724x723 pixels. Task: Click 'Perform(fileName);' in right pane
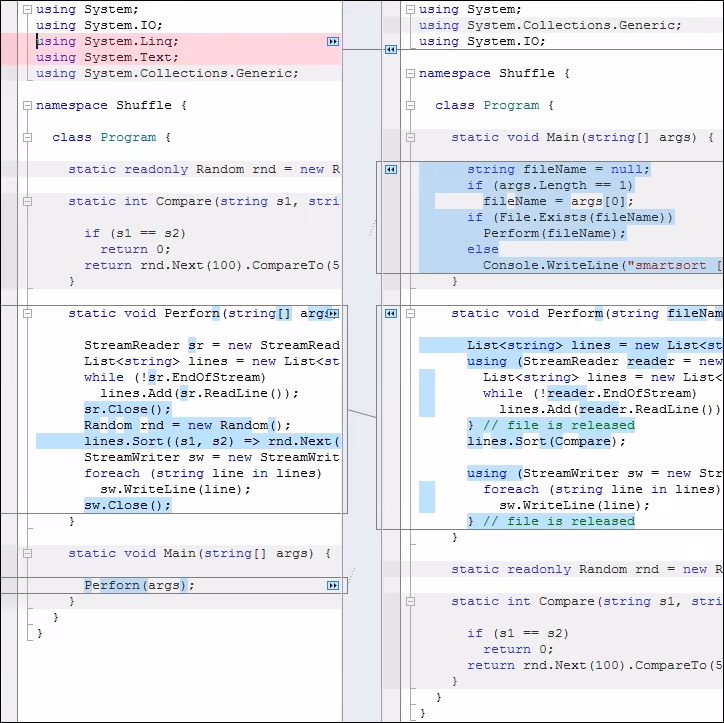tap(554, 233)
